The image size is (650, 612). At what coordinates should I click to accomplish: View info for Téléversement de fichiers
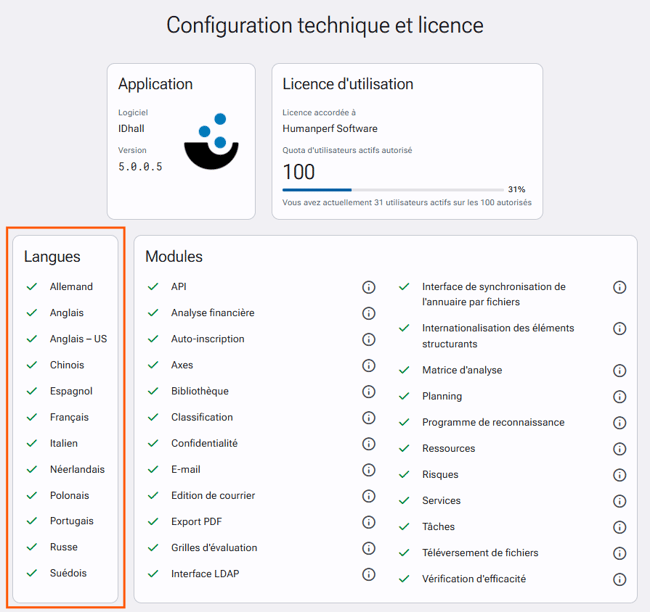click(x=619, y=553)
